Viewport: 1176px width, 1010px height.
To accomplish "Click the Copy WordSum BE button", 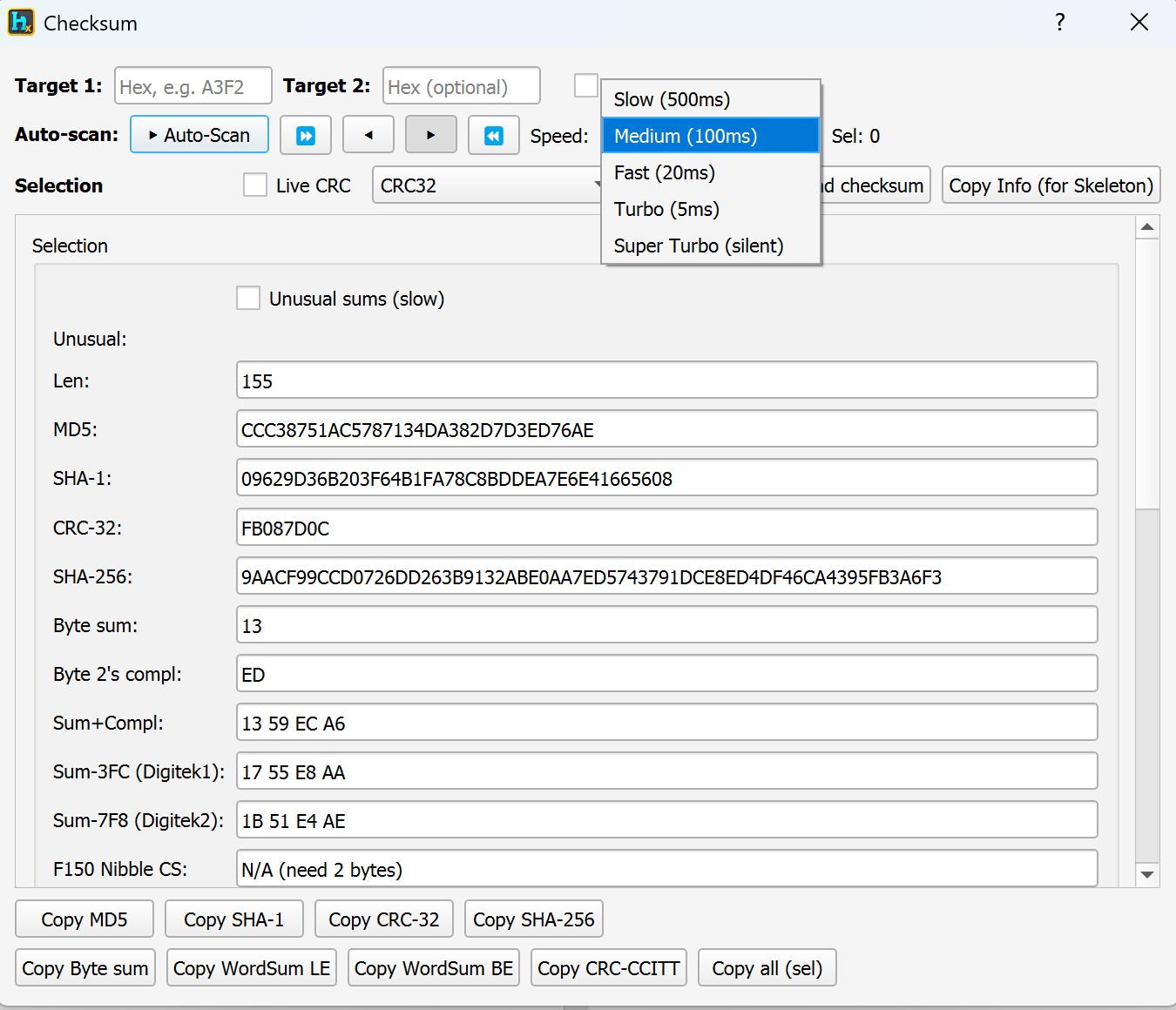I will click(x=434, y=967).
